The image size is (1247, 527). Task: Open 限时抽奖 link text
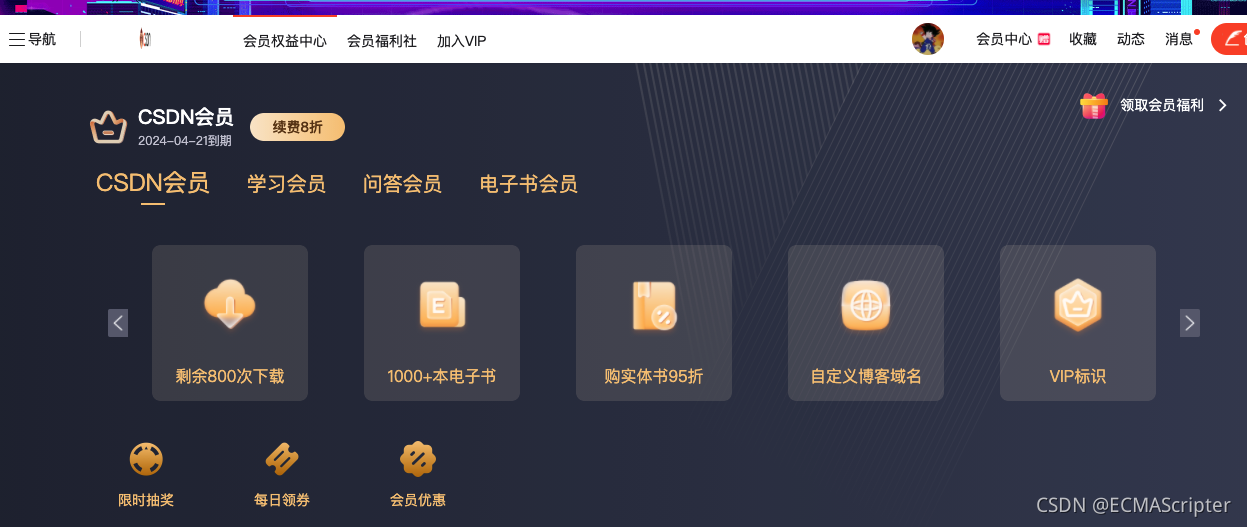point(146,500)
